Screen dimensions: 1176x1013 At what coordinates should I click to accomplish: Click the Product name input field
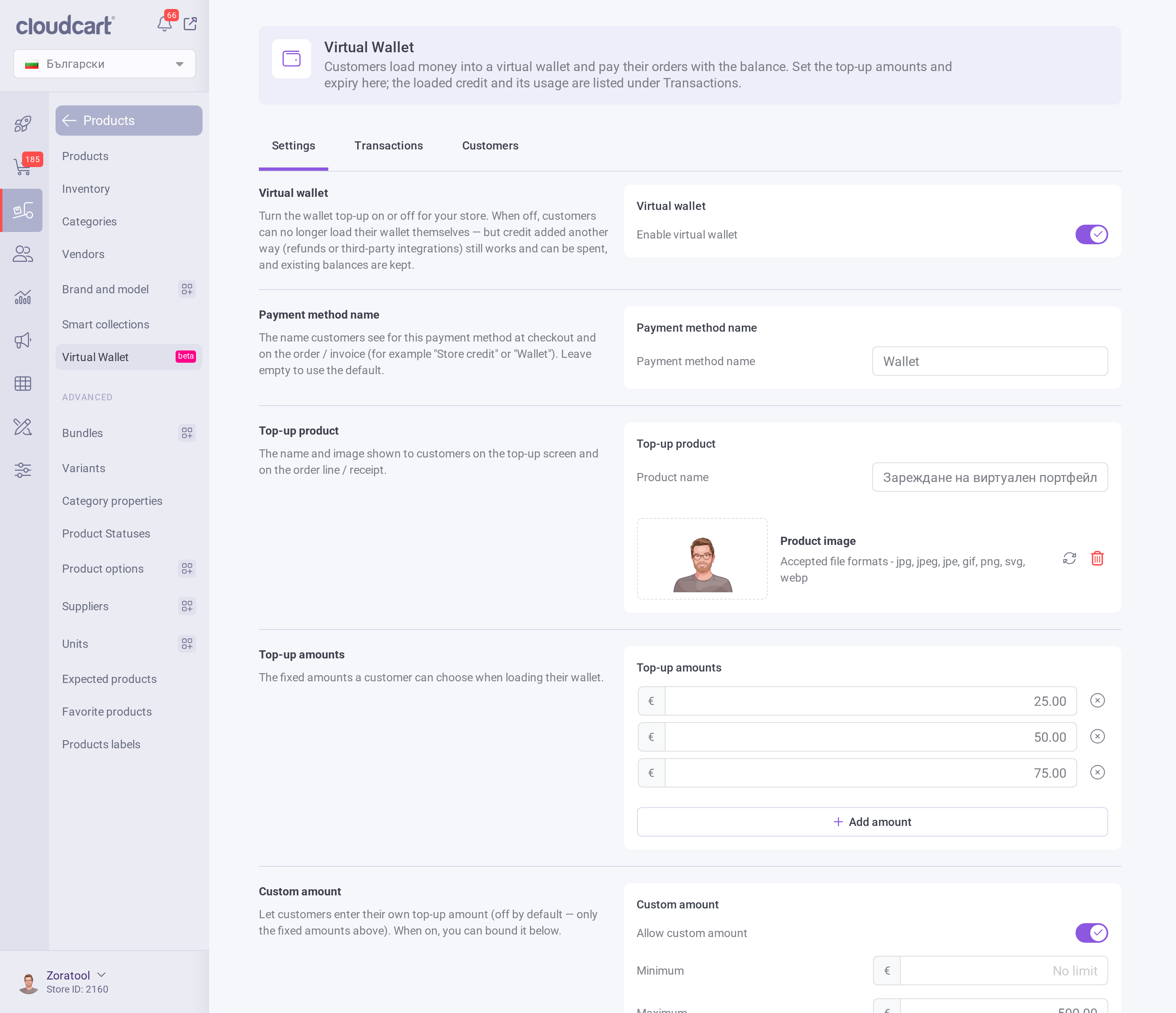click(990, 477)
